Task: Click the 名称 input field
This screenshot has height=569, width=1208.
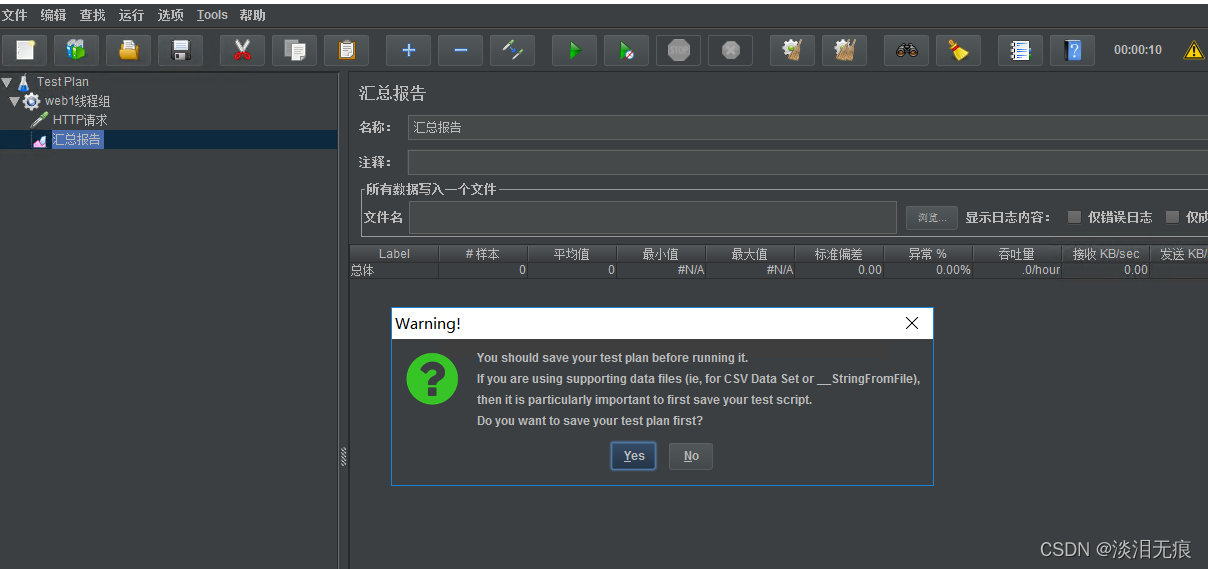Action: (x=808, y=127)
